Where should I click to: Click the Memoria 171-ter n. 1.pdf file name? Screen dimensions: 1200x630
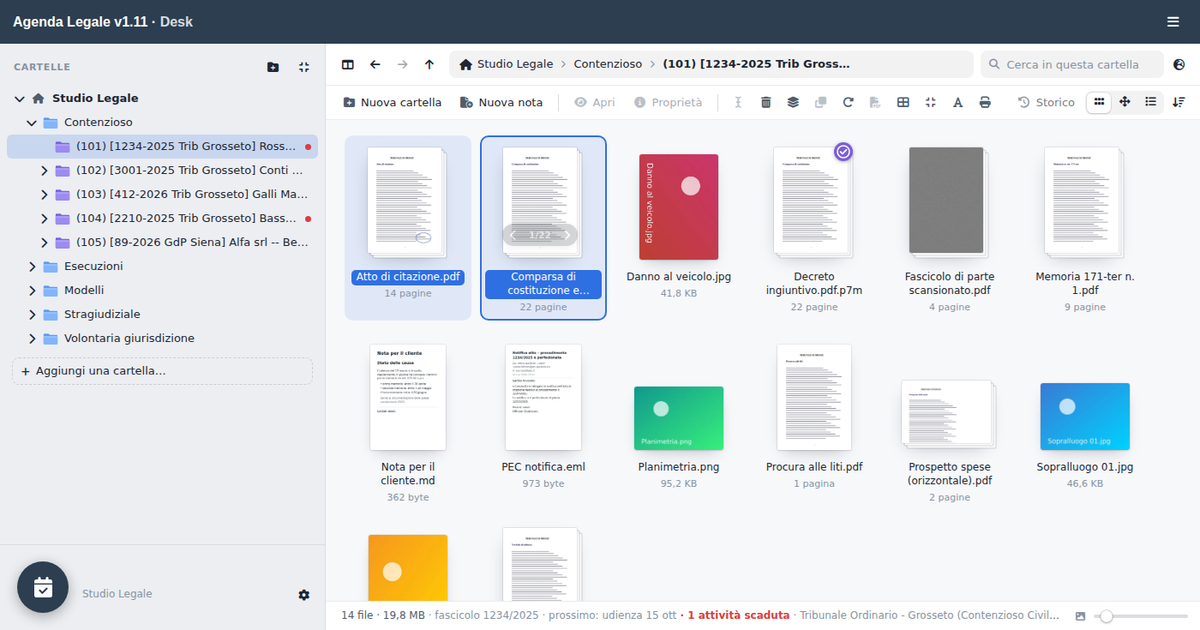point(1085,283)
